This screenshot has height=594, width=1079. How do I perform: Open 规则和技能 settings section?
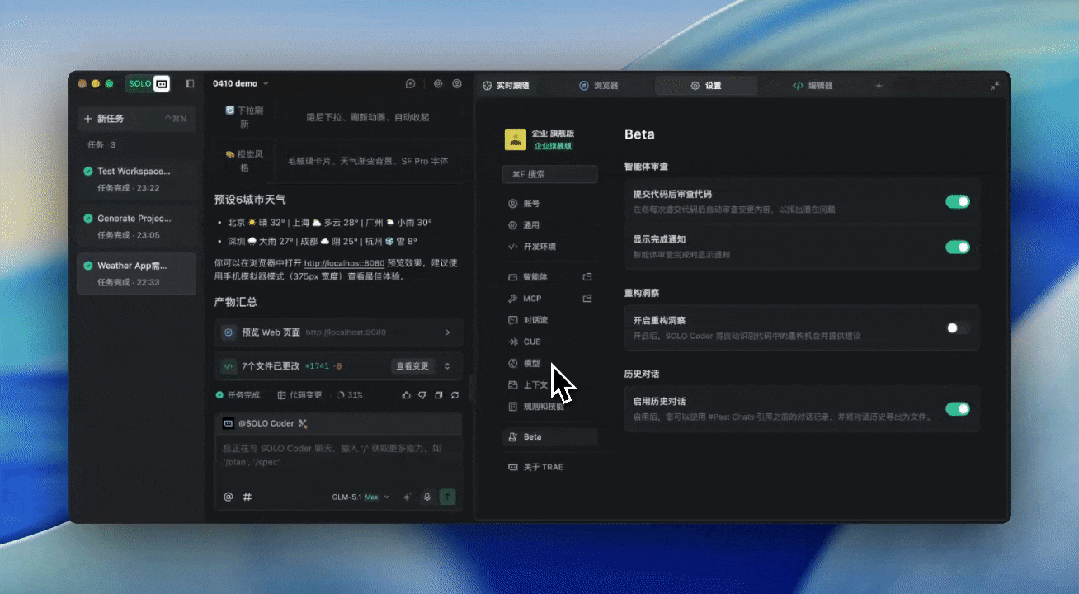(550, 407)
